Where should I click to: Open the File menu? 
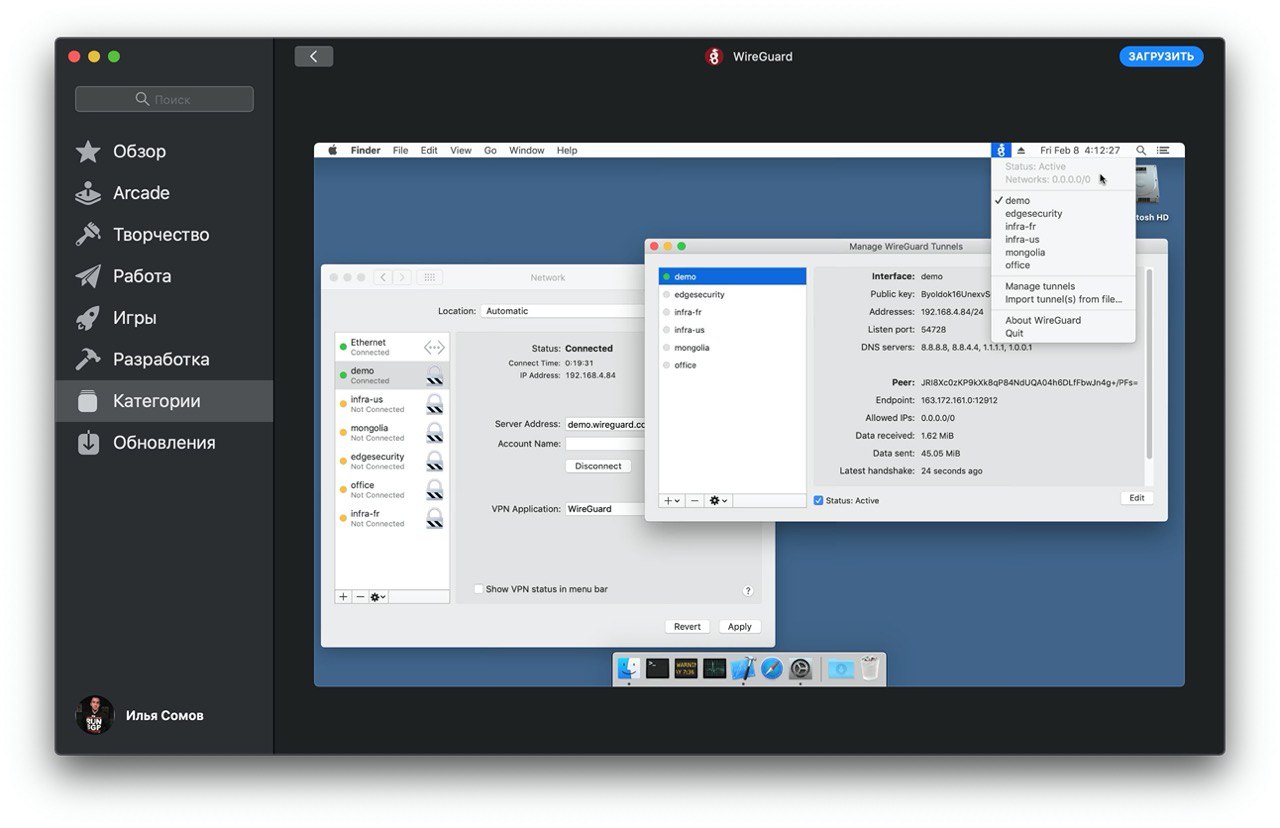click(400, 150)
